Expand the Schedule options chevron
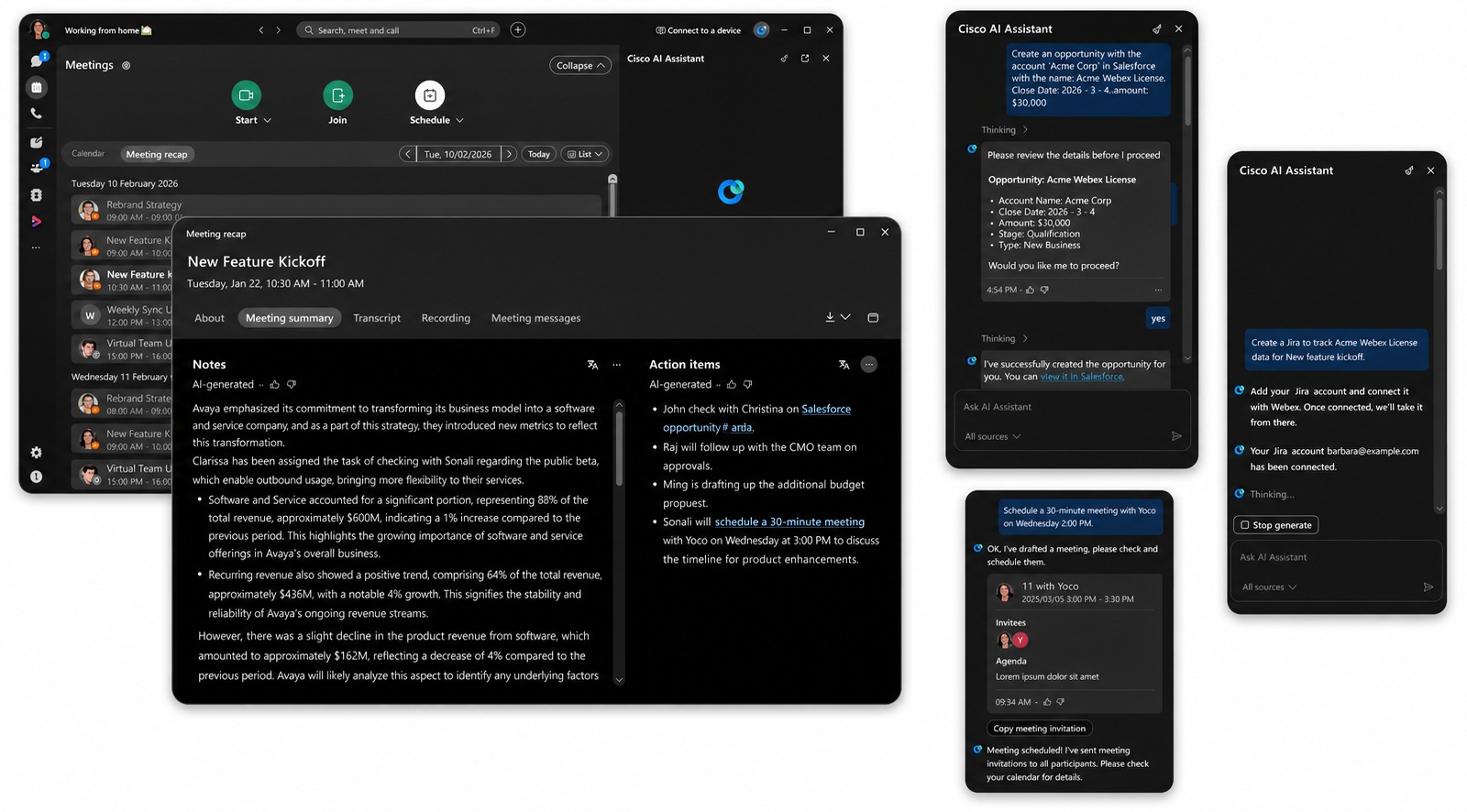Screen dimensions: 1467x812 tap(460, 120)
